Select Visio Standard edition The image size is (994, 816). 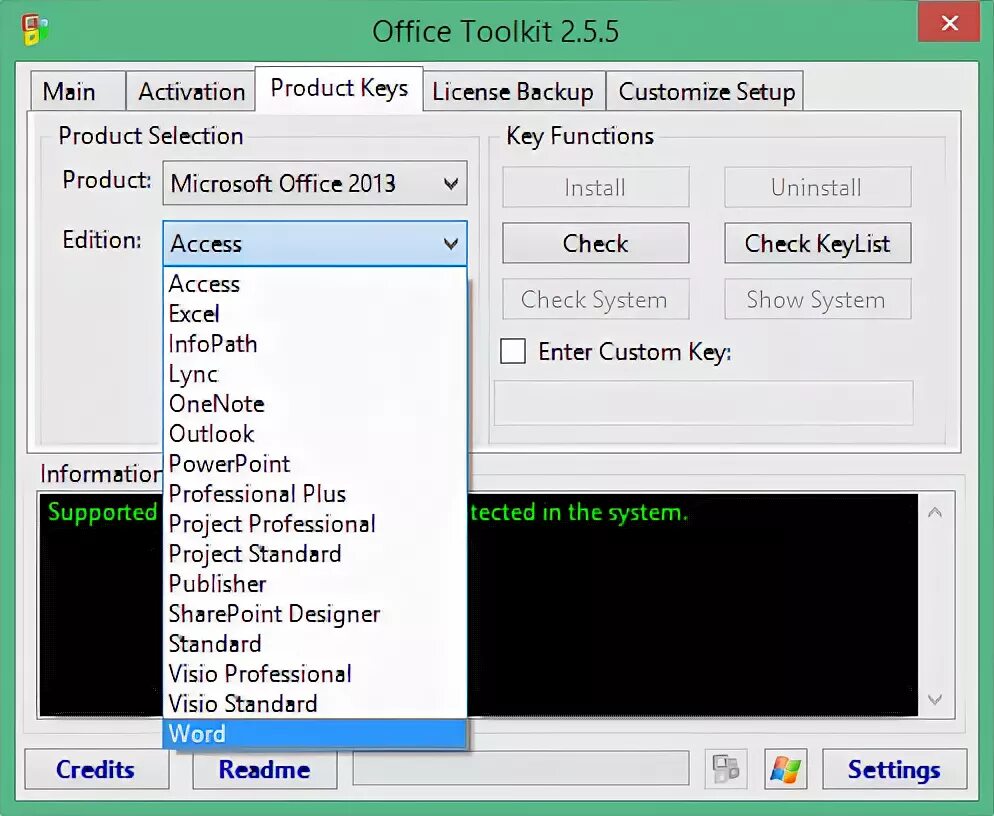click(315, 704)
